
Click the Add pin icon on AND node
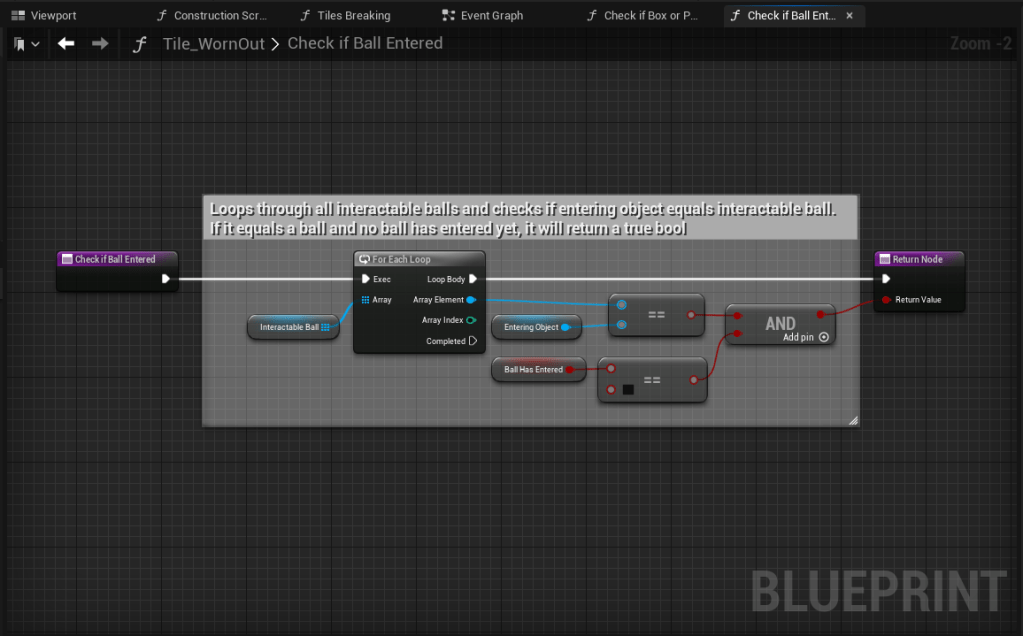click(823, 338)
